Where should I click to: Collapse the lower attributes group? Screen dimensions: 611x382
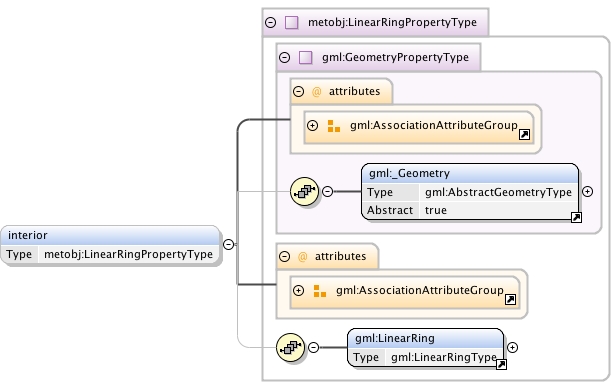(x=284, y=256)
